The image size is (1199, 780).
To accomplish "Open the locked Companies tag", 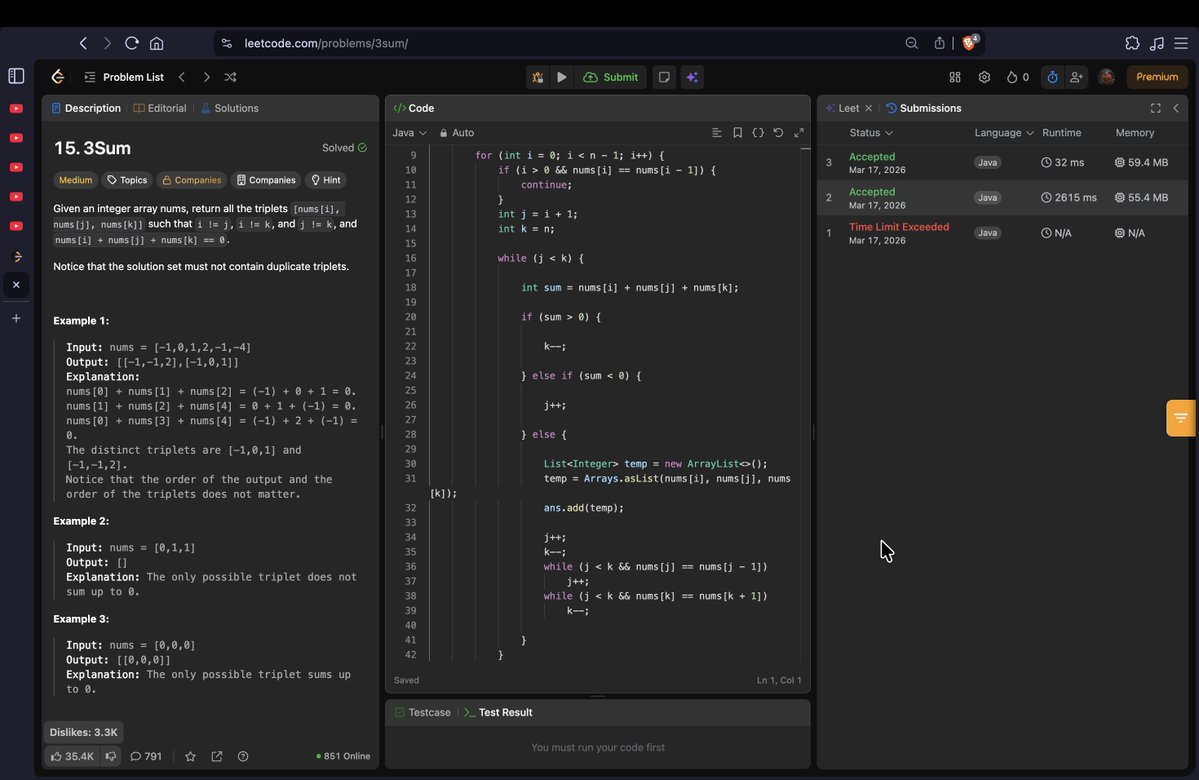I will [x=191, y=180].
